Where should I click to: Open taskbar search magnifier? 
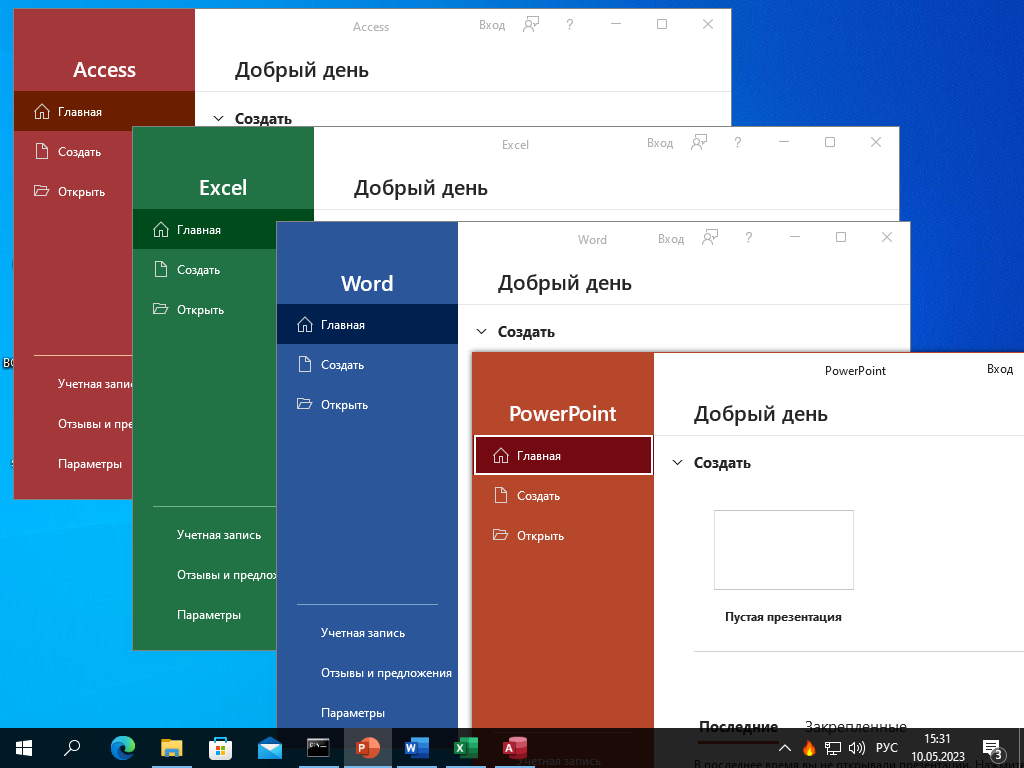pos(72,748)
